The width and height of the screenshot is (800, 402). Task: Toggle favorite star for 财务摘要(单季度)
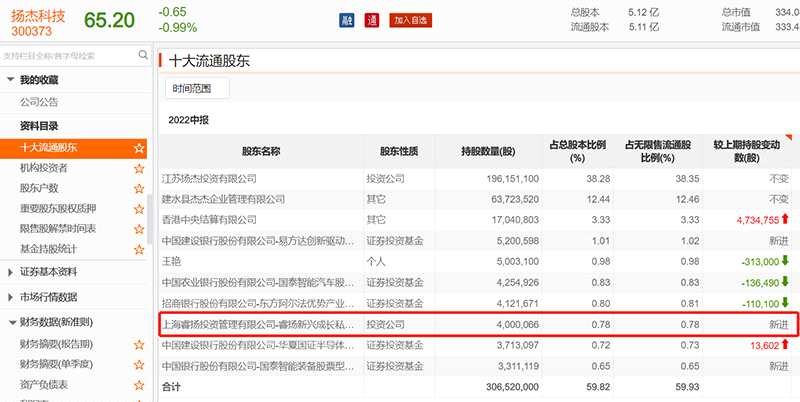139,365
